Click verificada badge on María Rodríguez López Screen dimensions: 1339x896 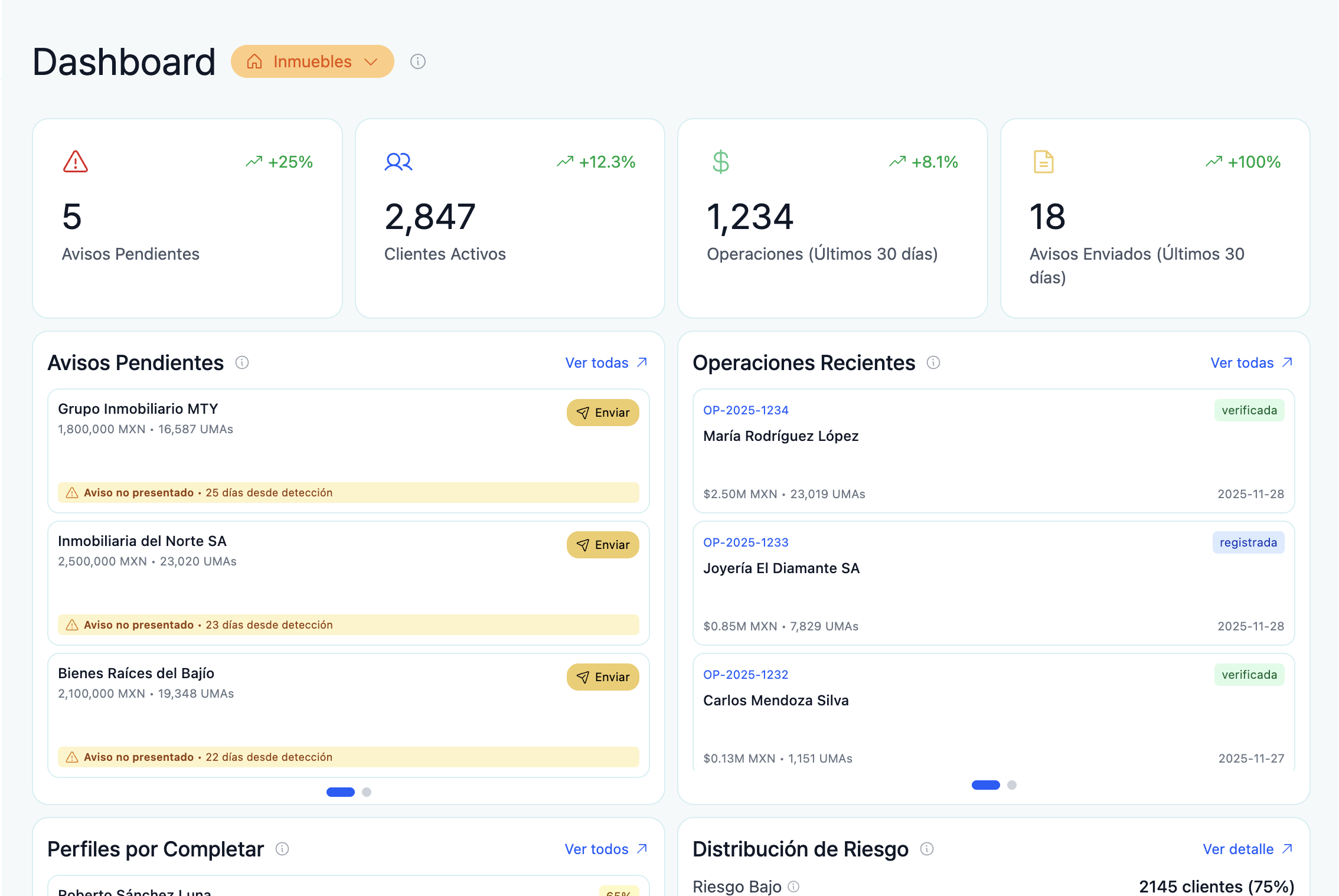click(x=1249, y=410)
